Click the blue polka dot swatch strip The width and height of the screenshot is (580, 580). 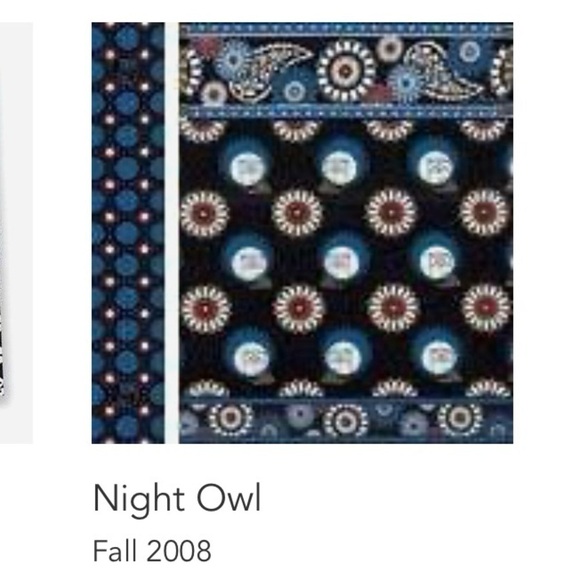128,233
